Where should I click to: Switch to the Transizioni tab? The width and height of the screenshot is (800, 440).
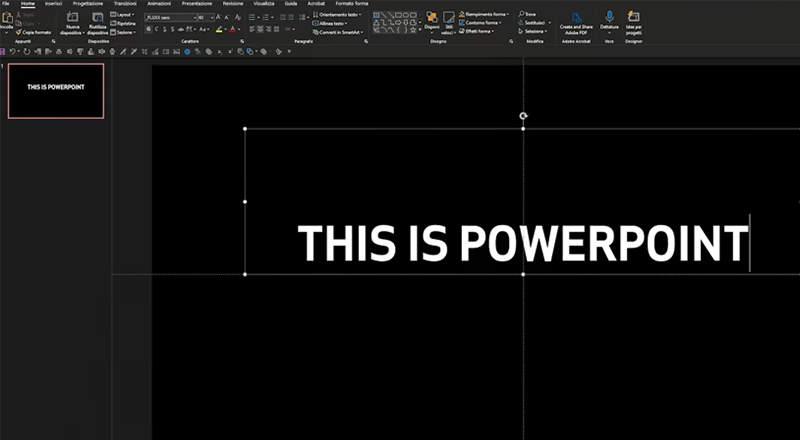click(x=125, y=4)
